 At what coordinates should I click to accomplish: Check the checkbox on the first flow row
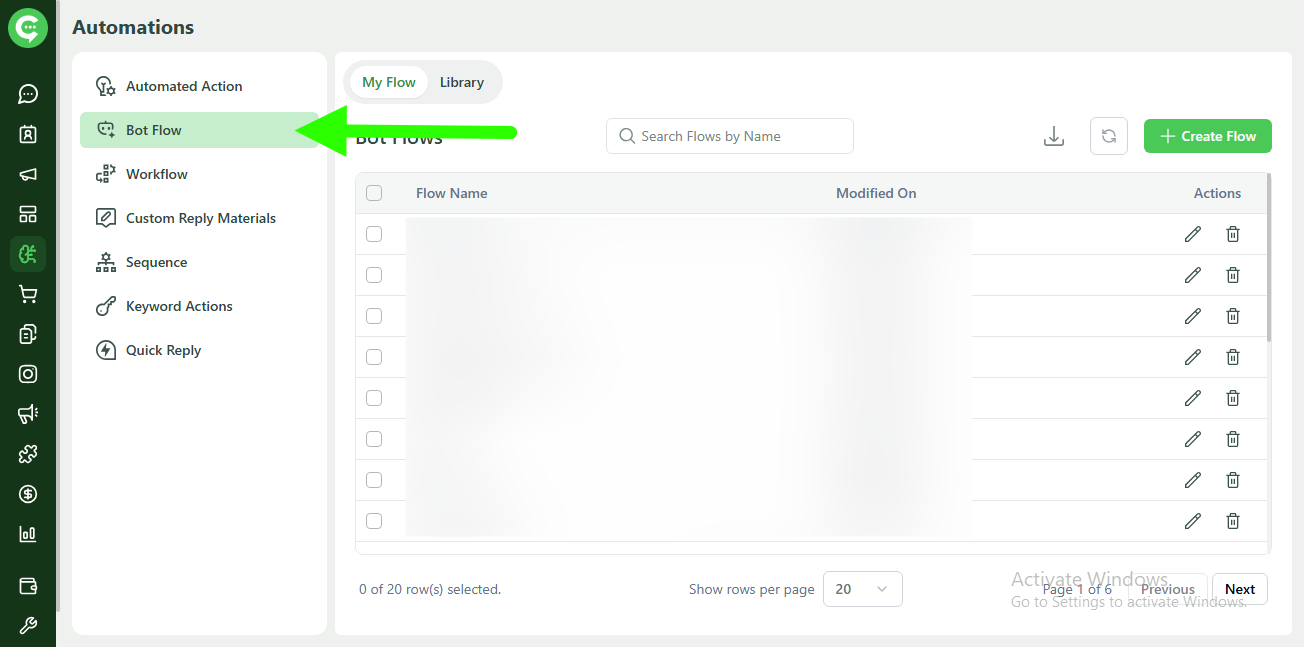coord(374,233)
